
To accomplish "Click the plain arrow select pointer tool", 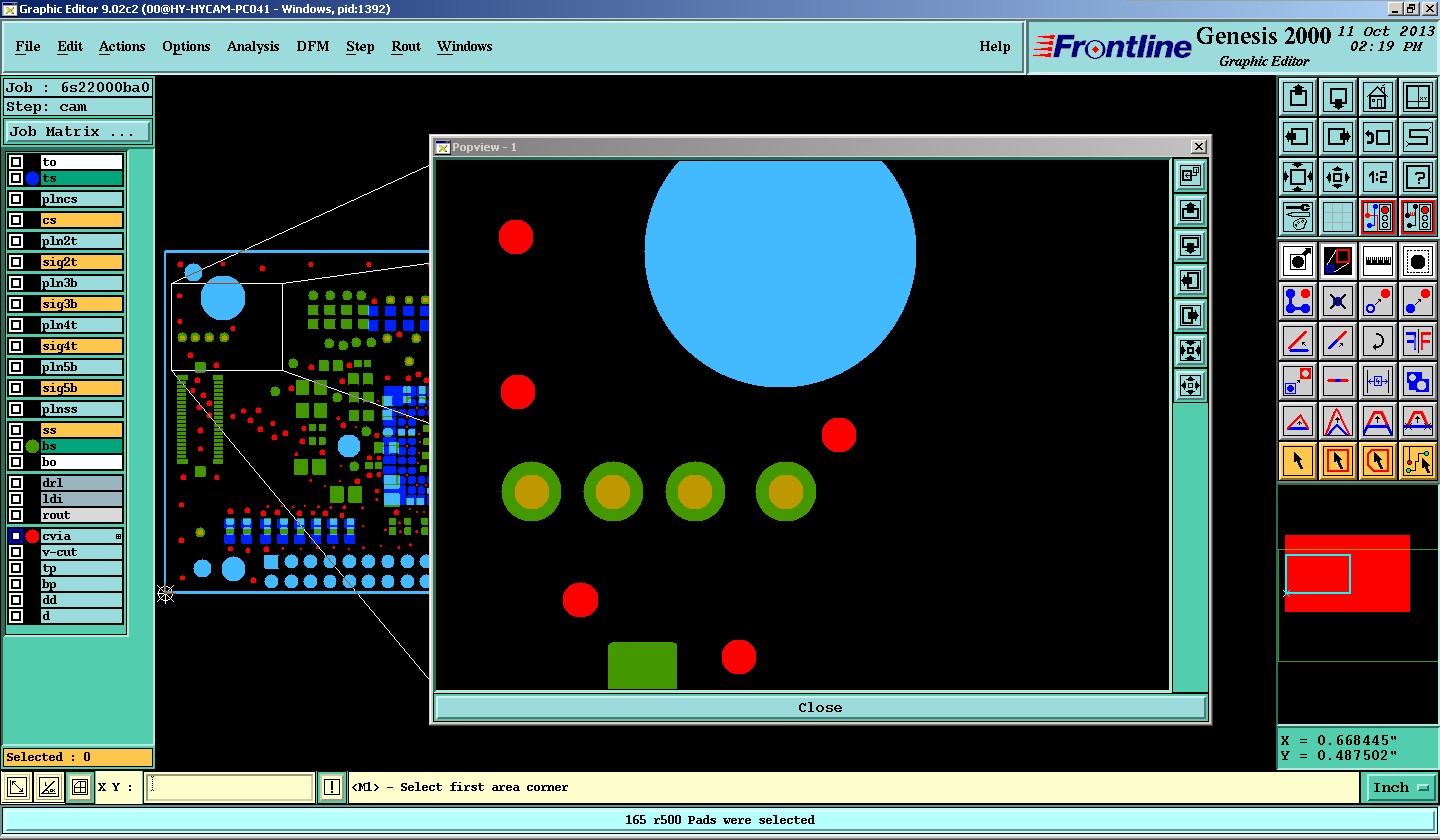I will point(1298,460).
